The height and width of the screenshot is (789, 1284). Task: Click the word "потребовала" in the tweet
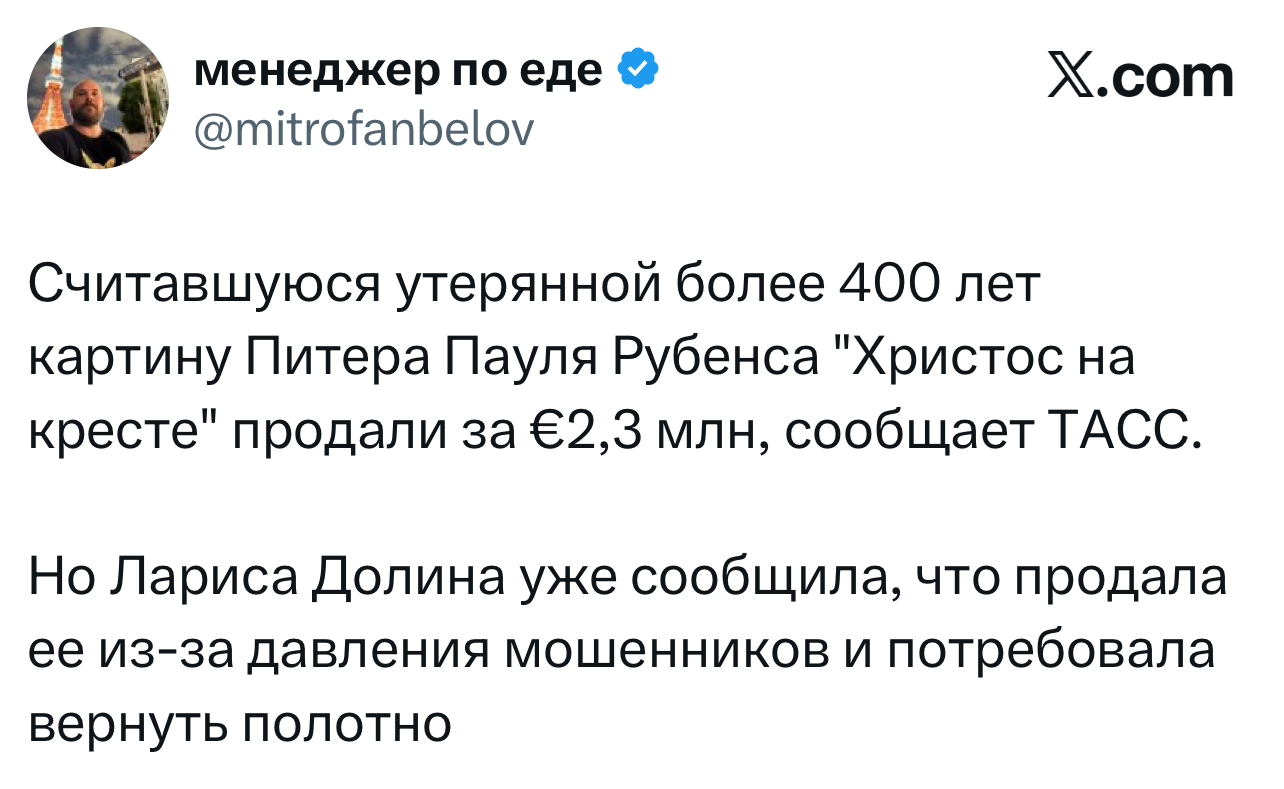tap(1048, 652)
